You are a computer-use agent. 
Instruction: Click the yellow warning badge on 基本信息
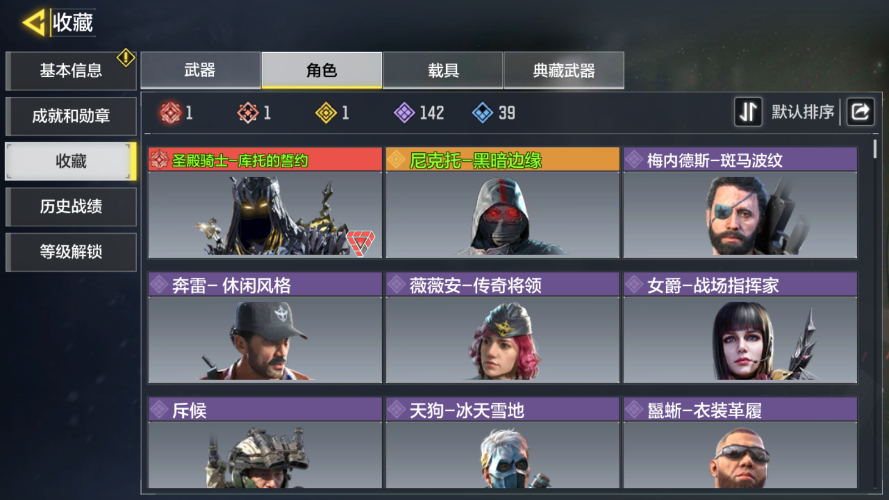(x=125, y=57)
